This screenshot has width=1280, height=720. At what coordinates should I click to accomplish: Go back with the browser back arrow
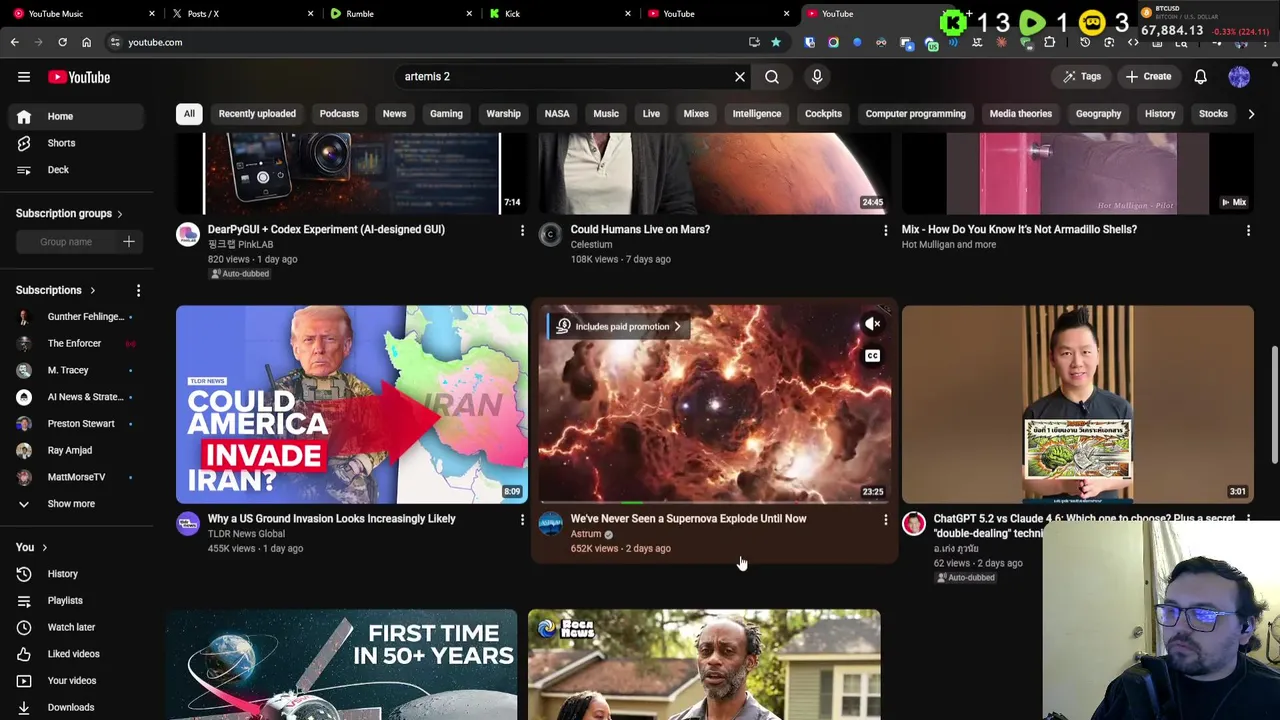coord(14,42)
